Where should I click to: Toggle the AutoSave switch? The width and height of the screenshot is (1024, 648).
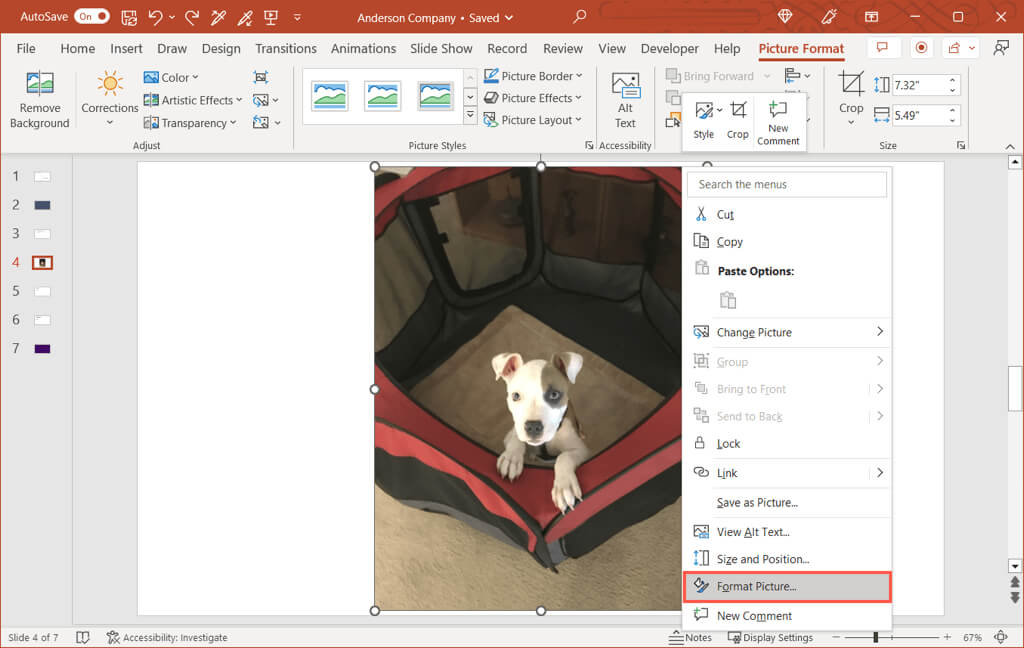[x=92, y=17]
